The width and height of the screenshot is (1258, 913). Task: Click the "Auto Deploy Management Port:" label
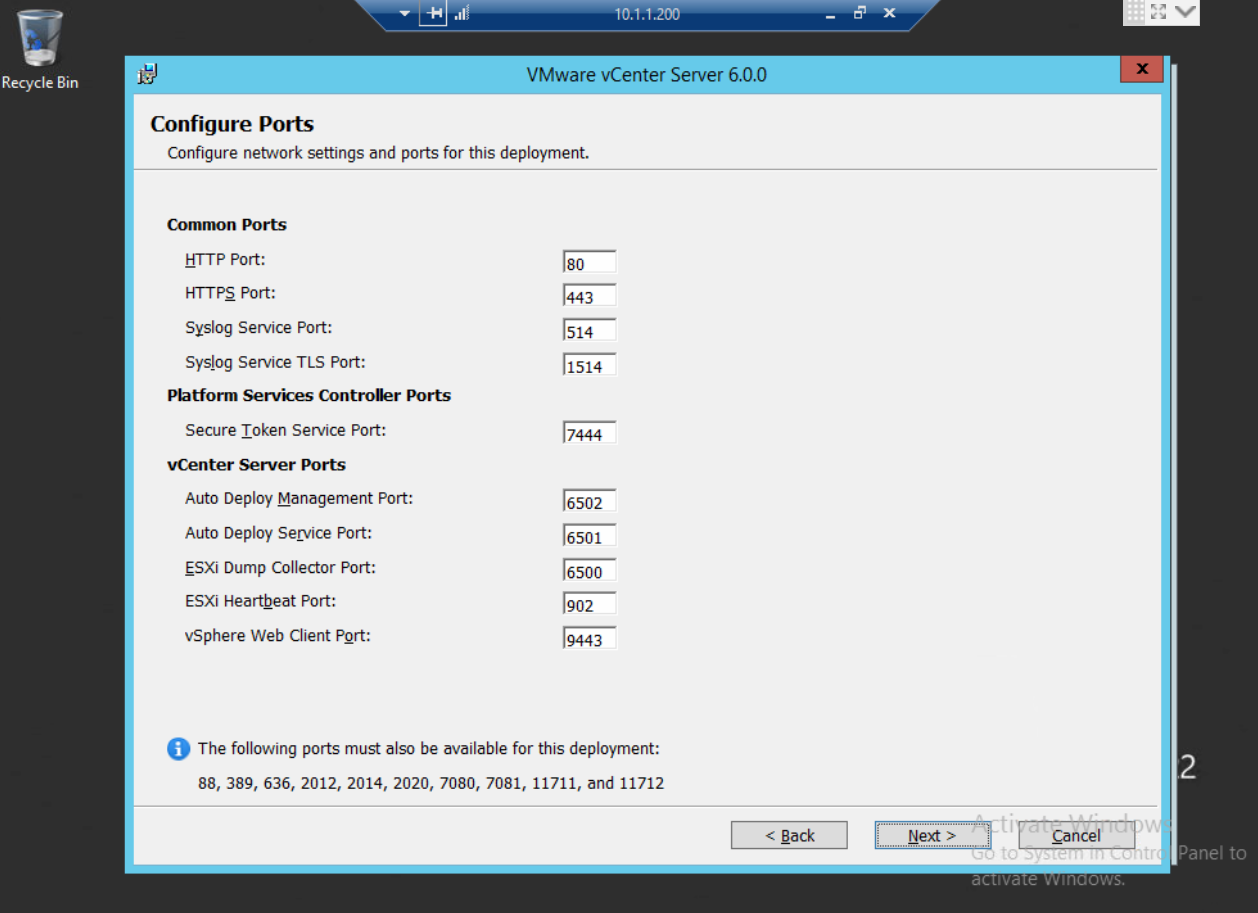pos(299,498)
